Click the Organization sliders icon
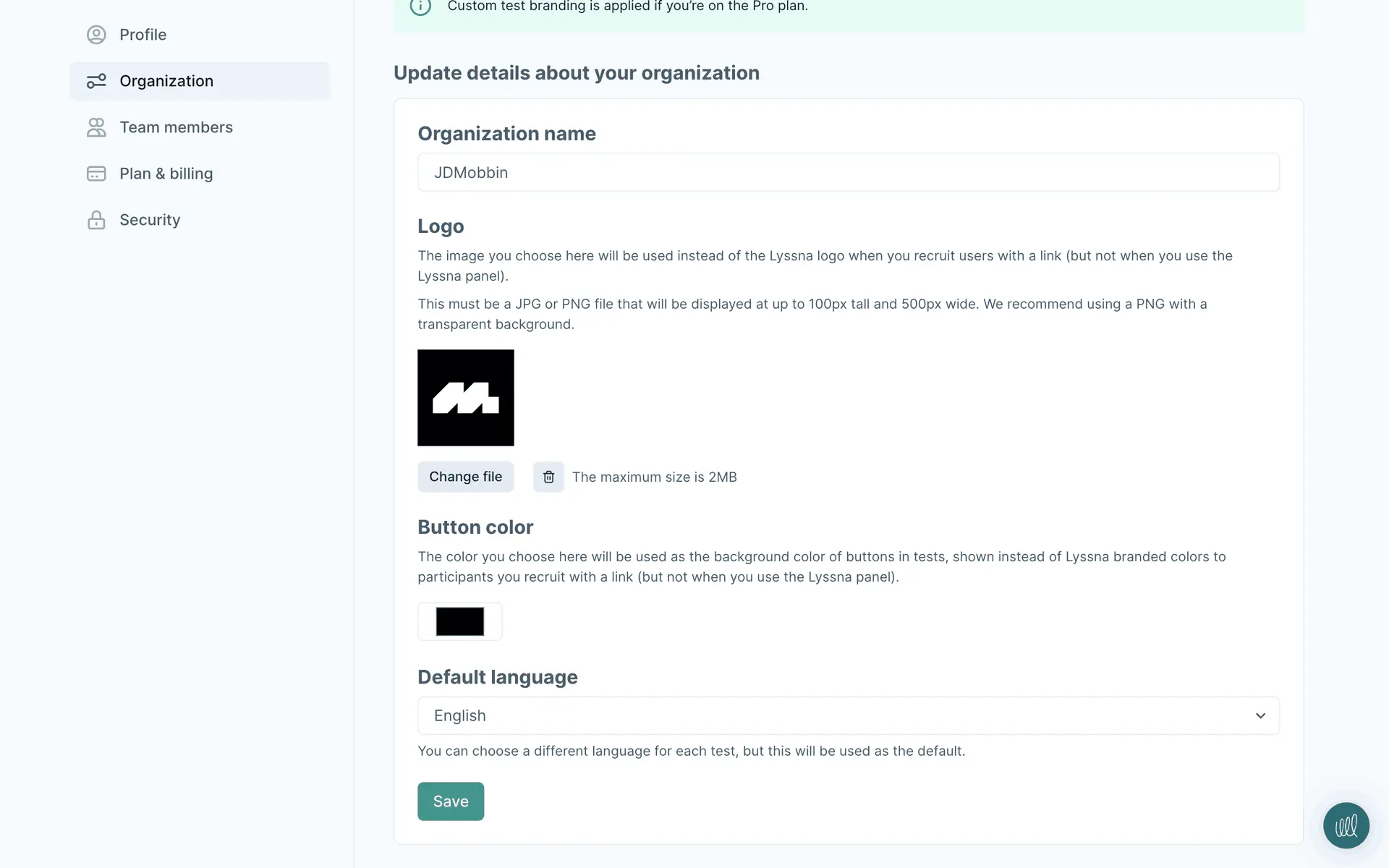 coord(96,81)
